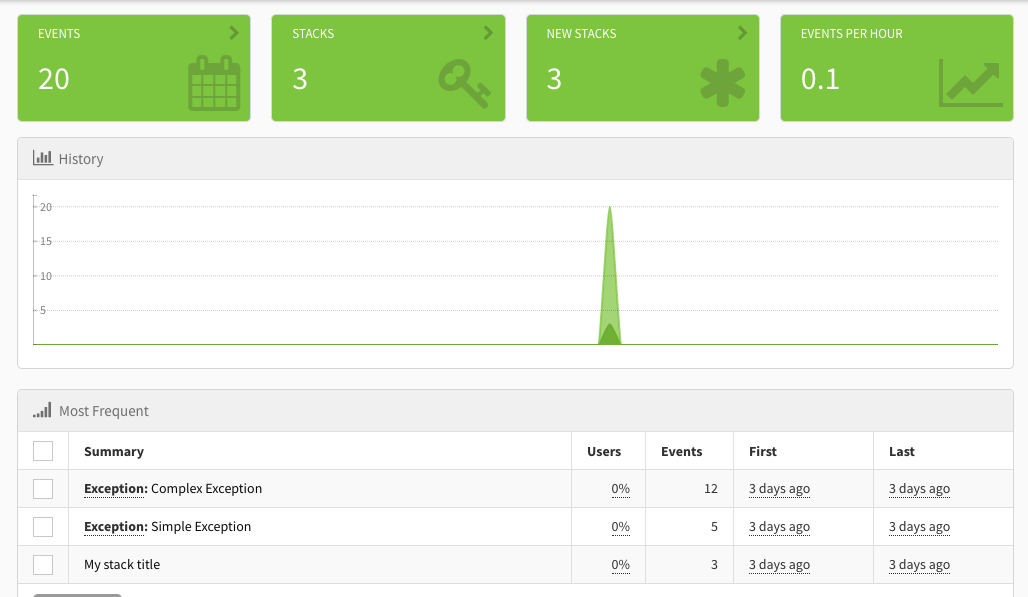This screenshot has height=597, width=1028.
Task: Click the chevron on the Stacks summary tile
Action: tap(488, 32)
